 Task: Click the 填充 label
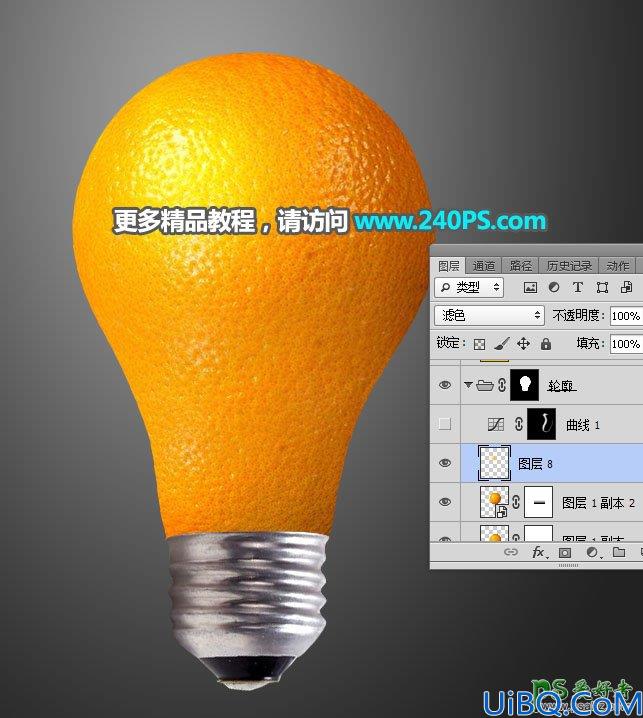(x=591, y=343)
